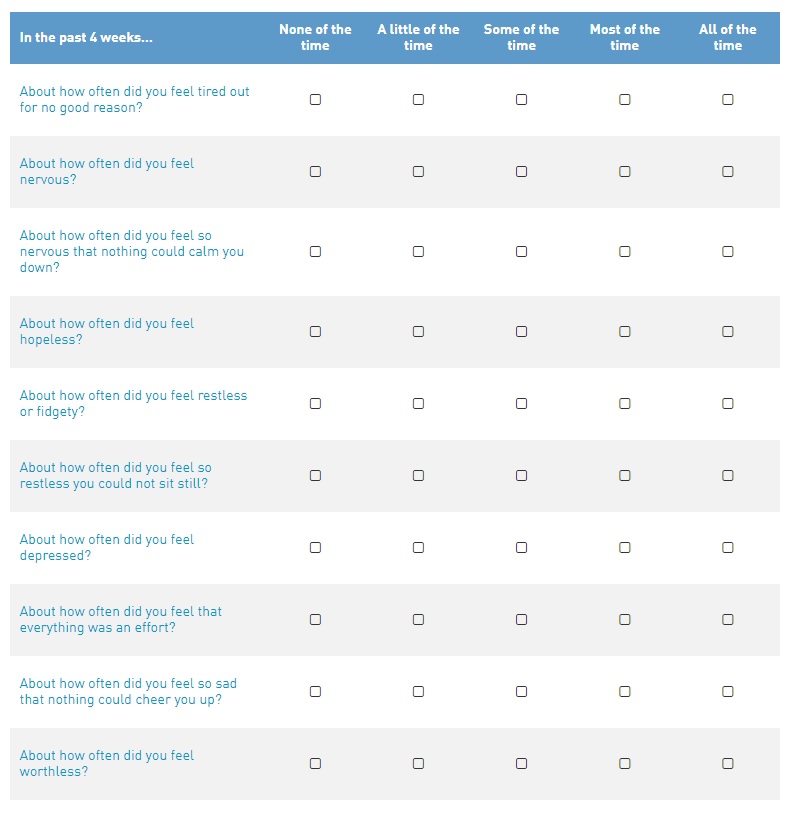The width and height of the screenshot is (800, 815).
Task: Select 'Some of the time' for feeling nervous
Action: (x=521, y=172)
